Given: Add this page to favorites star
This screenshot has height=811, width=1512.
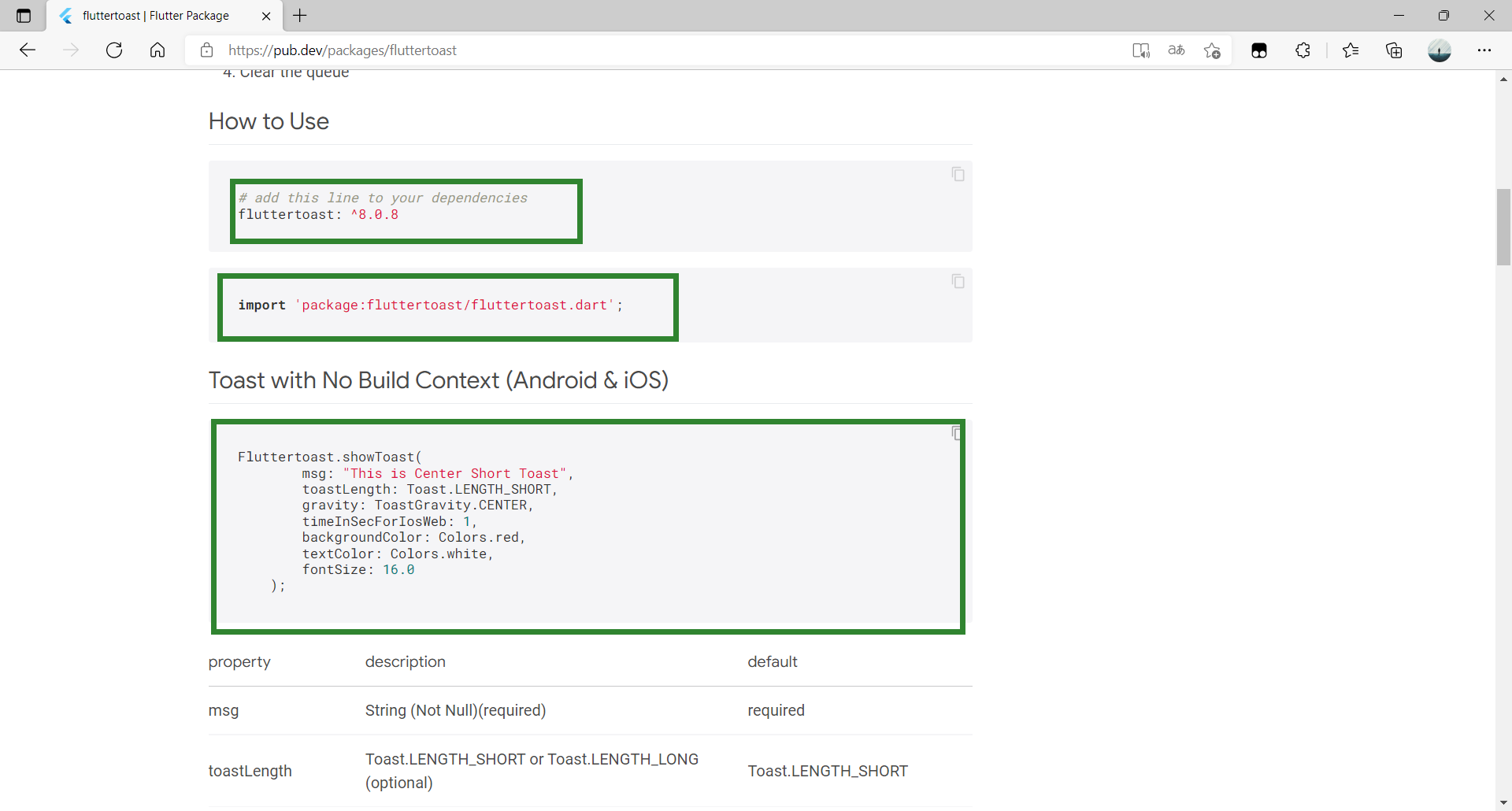Looking at the screenshot, I should (1212, 50).
